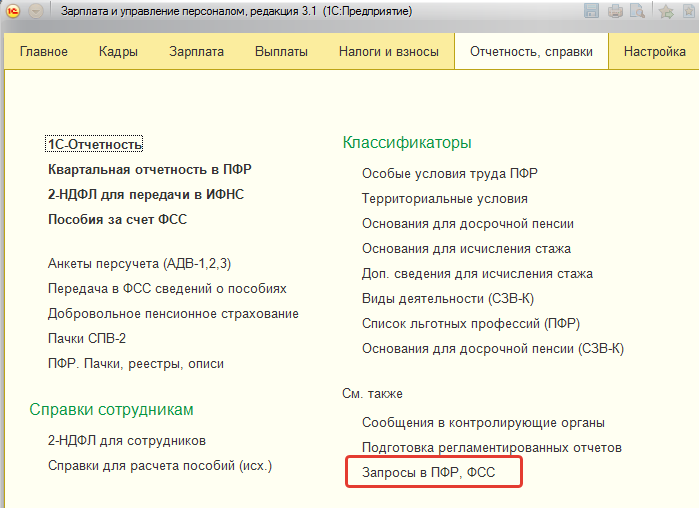Open Территориальные условия classifier
The image size is (699, 508).
444,198
